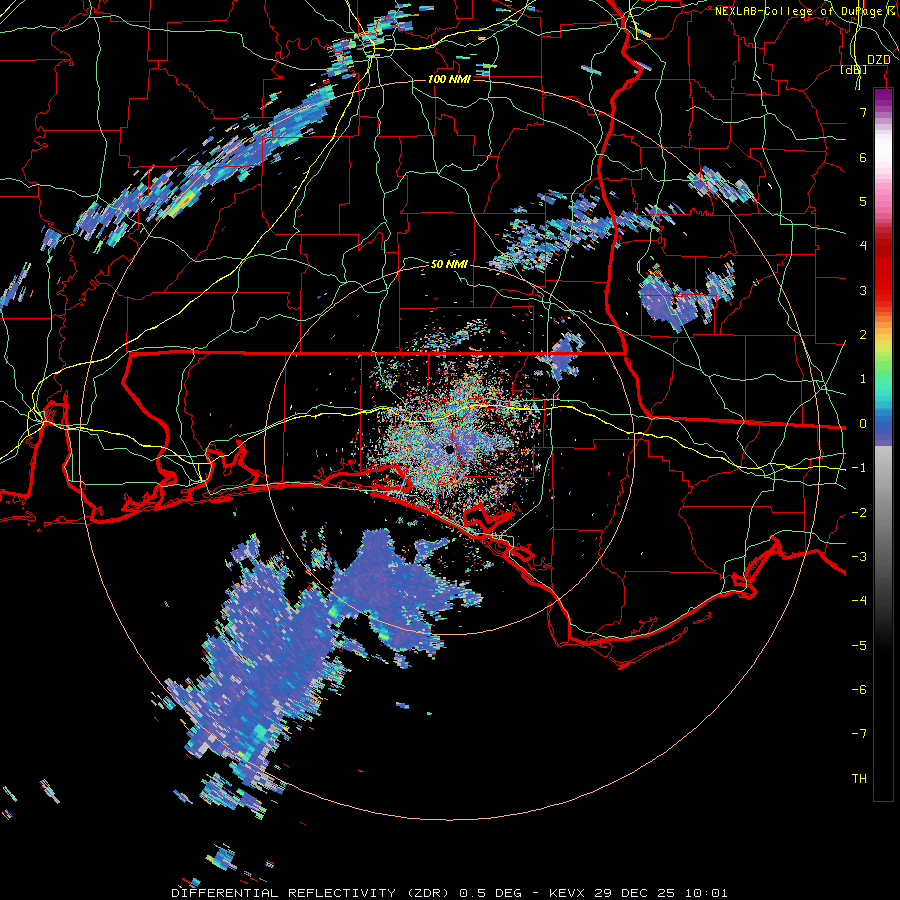Viewport: 900px width, 900px height.
Task: Click the 4 value on the dB scale
Action: [863, 246]
